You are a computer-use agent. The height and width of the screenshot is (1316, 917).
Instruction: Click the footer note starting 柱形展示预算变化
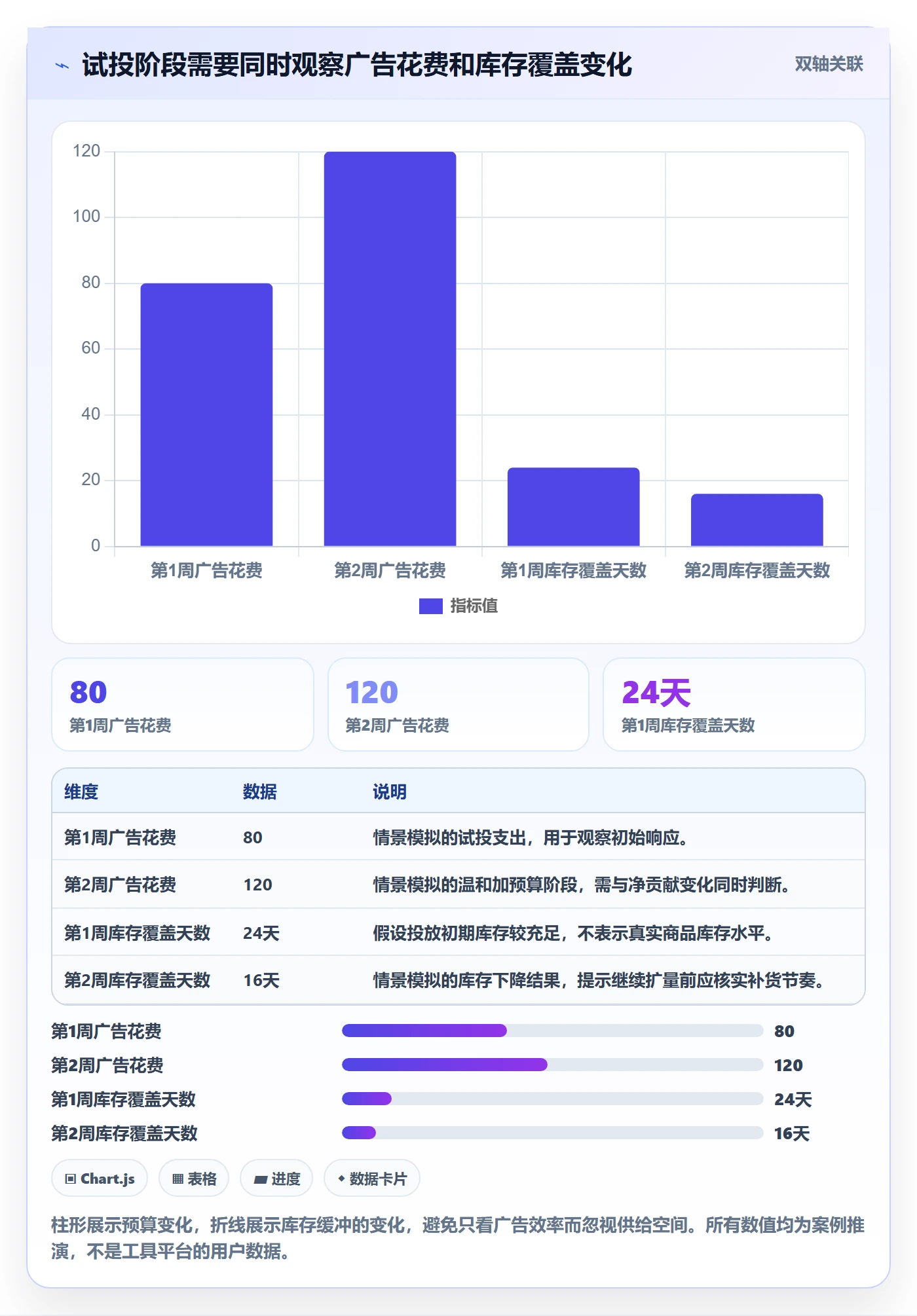tap(458, 1238)
